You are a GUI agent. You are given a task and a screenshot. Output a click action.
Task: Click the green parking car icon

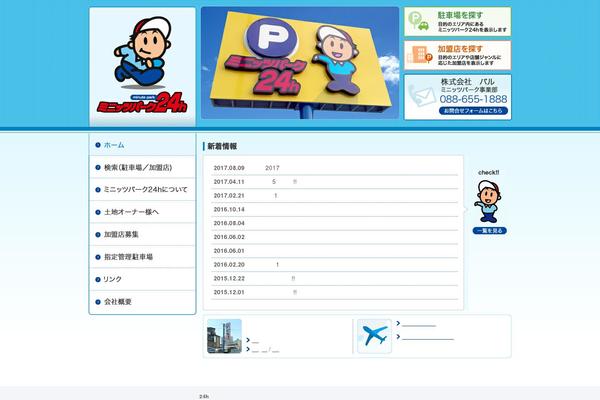tap(419, 21)
